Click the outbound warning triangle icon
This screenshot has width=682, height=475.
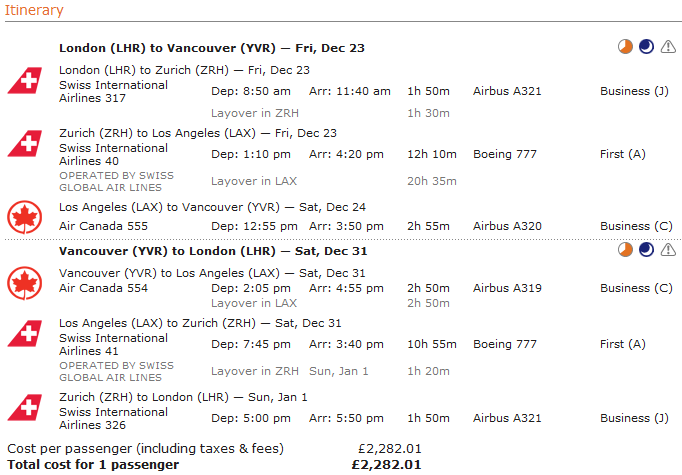point(668,47)
